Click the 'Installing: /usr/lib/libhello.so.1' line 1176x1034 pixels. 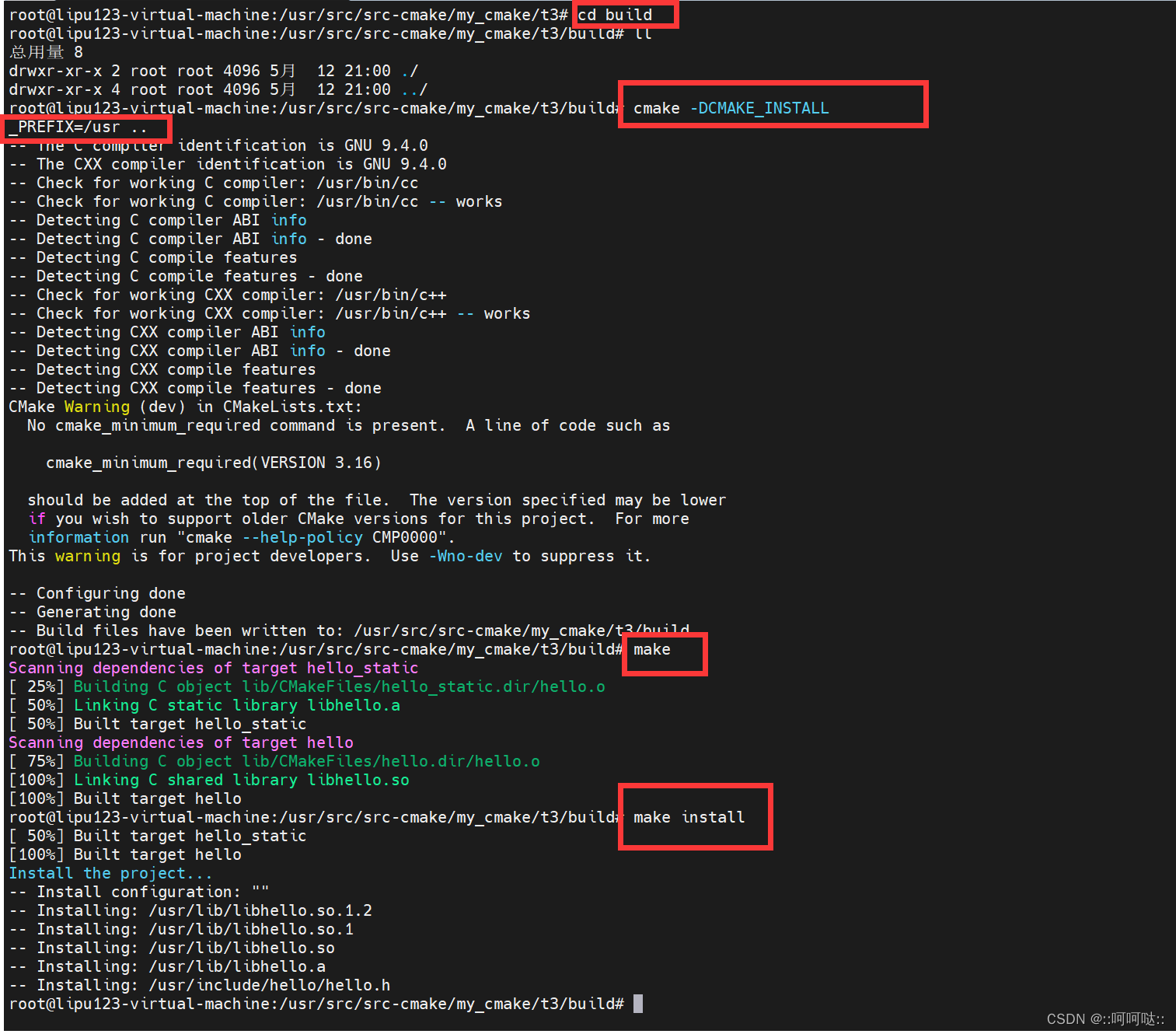tap(181, 929)
